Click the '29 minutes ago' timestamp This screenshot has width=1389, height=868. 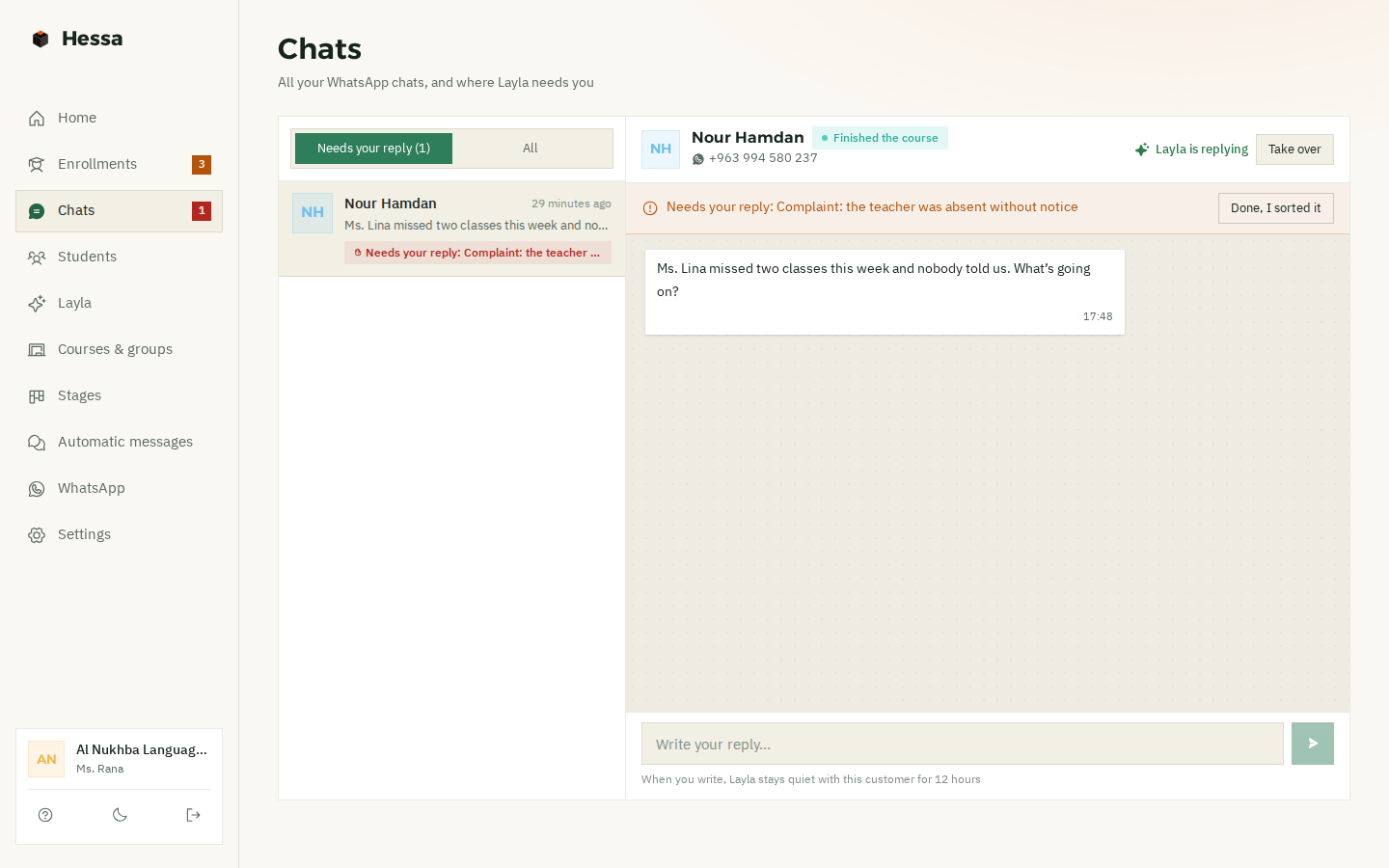coord(571,203)
